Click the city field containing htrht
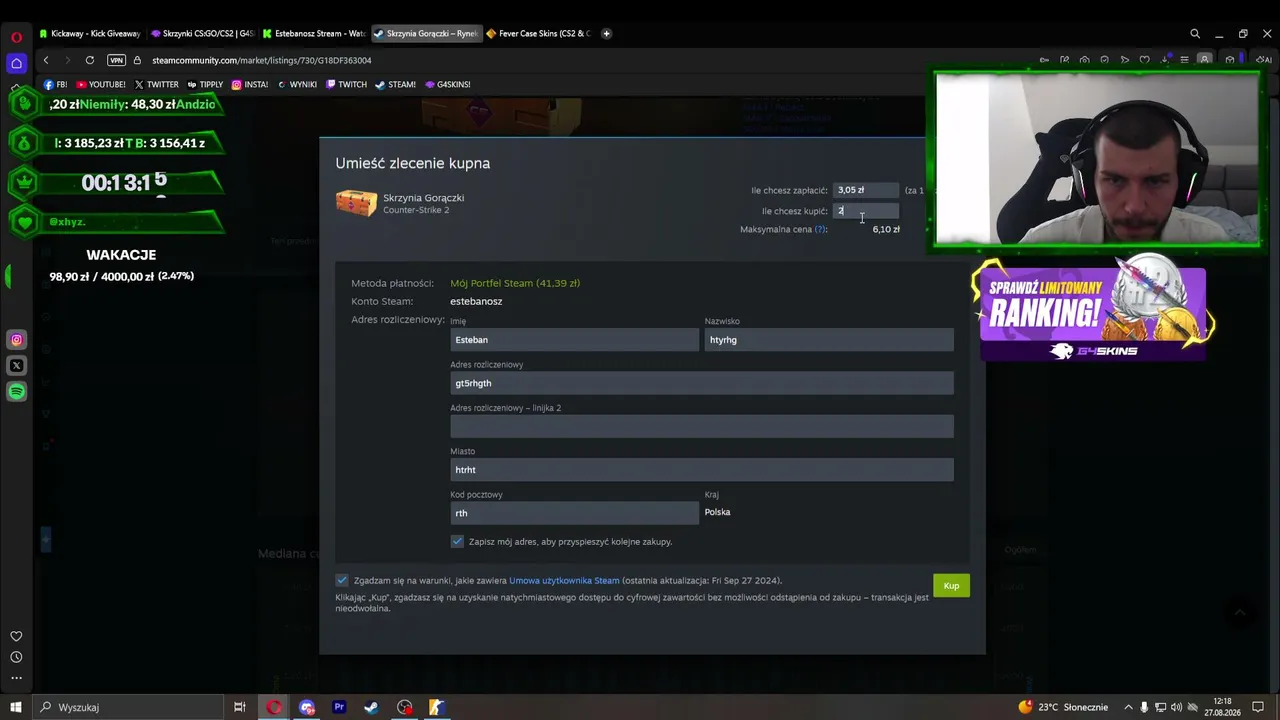This screenshot has width=1280, height=720. pos(702,470)
